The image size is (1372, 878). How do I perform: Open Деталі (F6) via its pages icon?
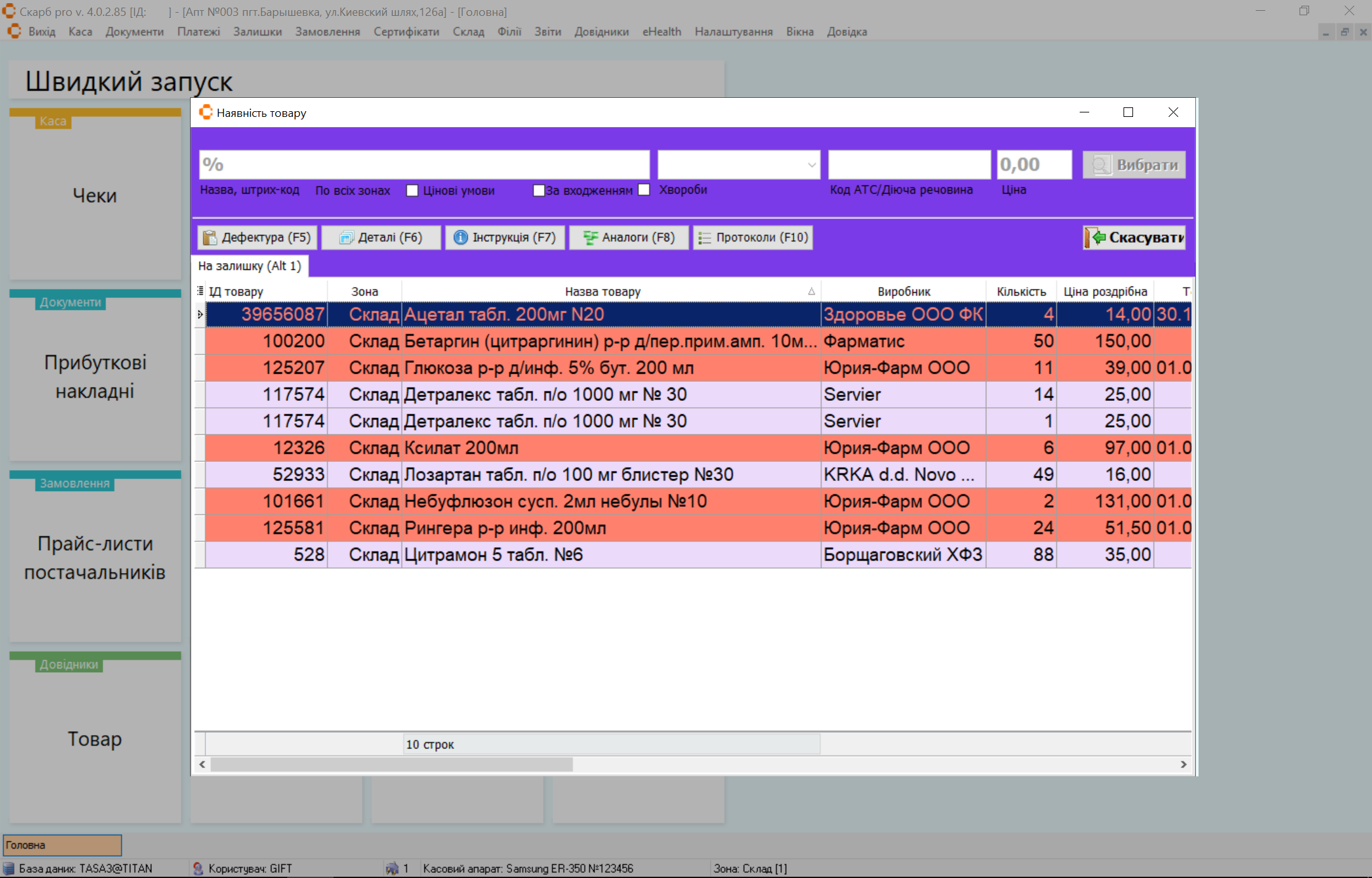[347, 237]
